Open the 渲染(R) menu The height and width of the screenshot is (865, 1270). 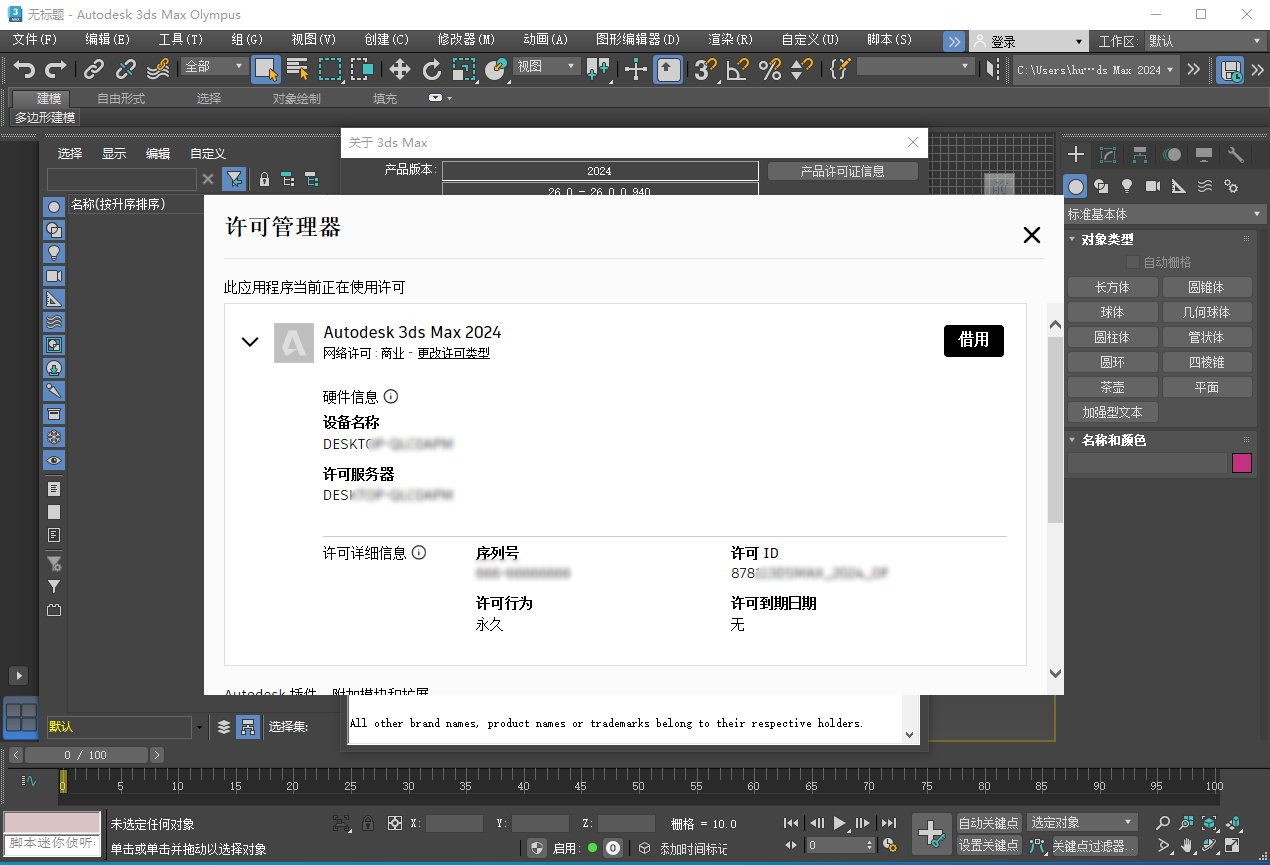pyautogui.click(x=731, y=40)
